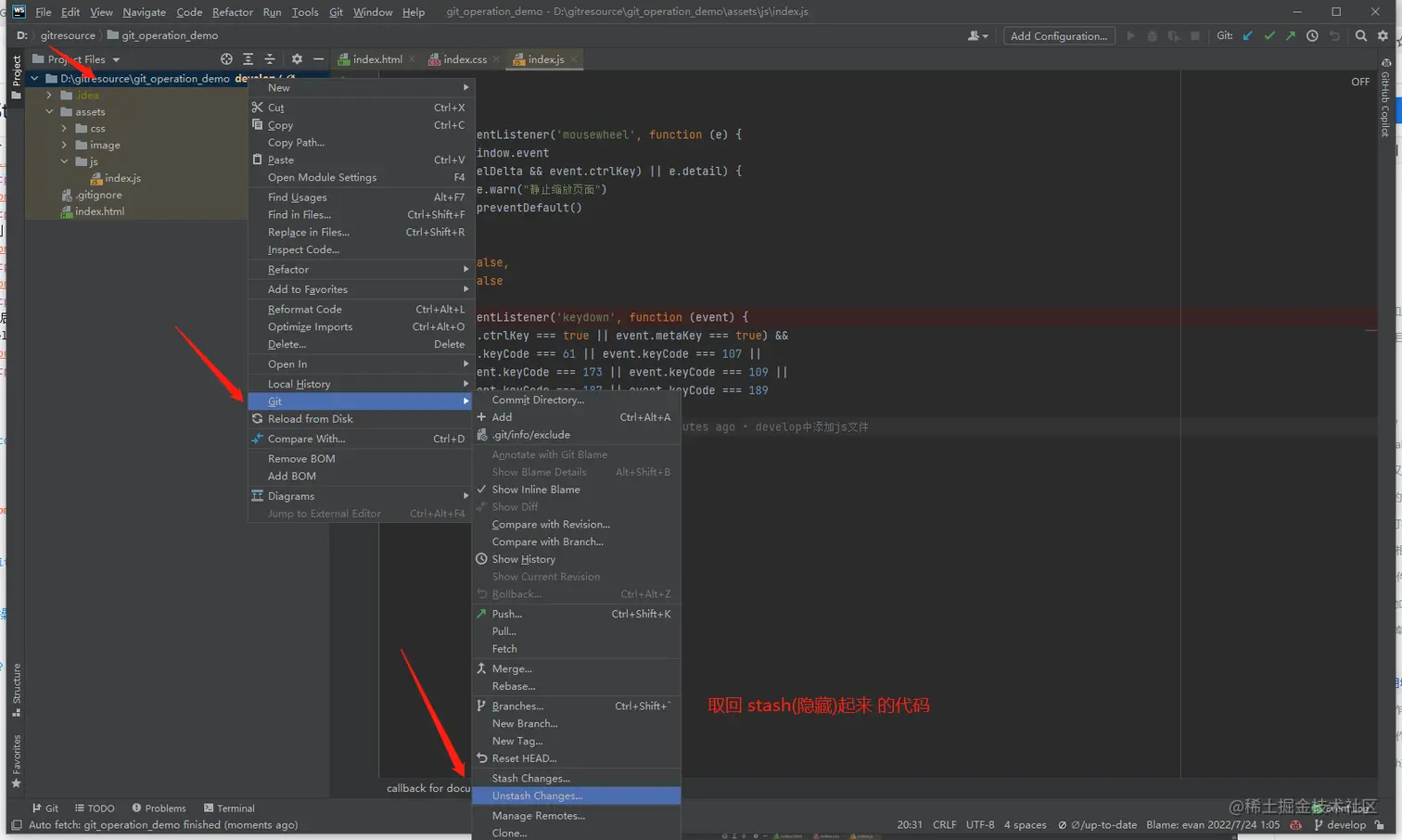Screen dimensions: 1402x840
Task: Expand the css folder in project tree
Action: (x=64, y=129)
